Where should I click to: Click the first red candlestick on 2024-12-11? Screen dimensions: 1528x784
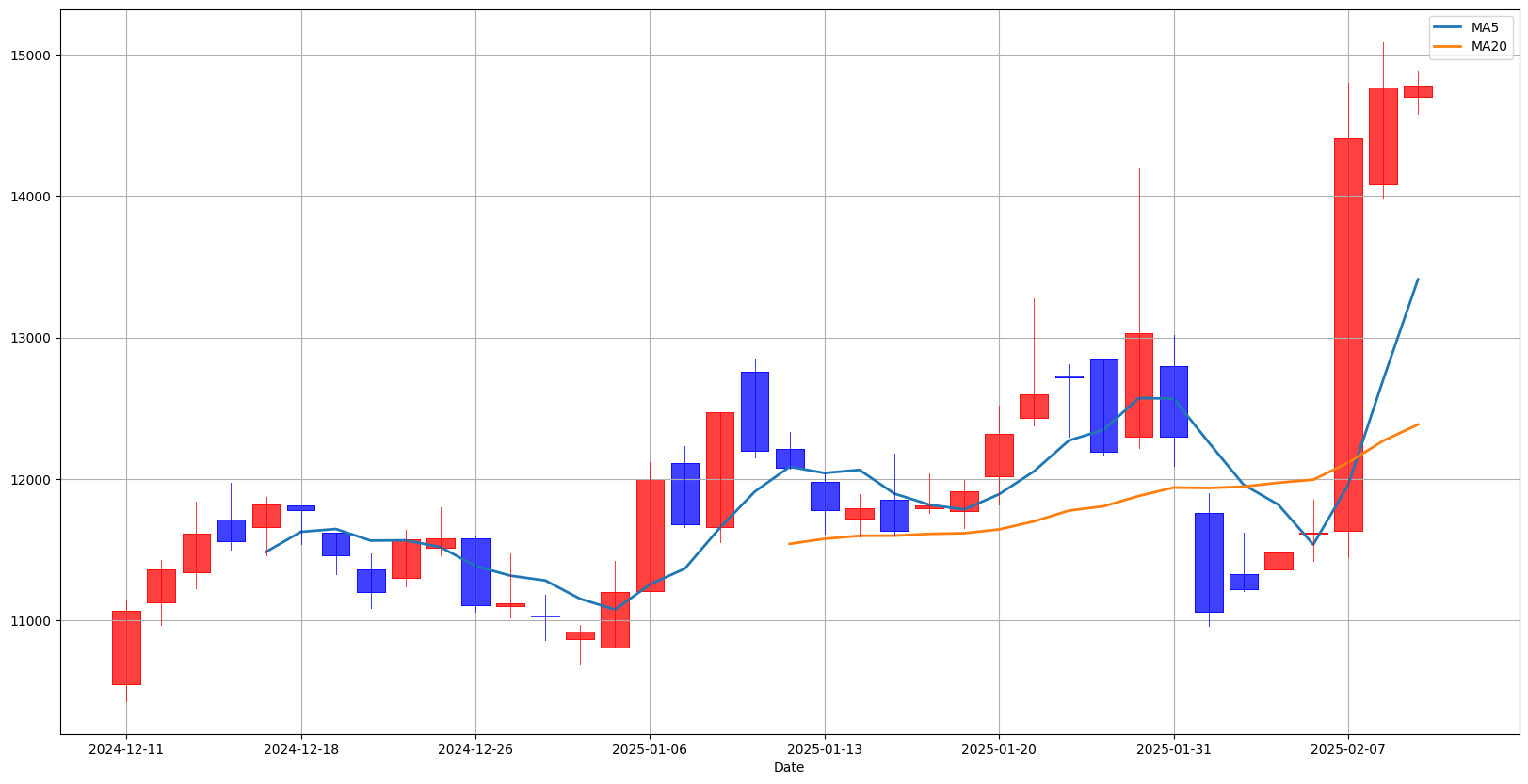coord(126,648)
